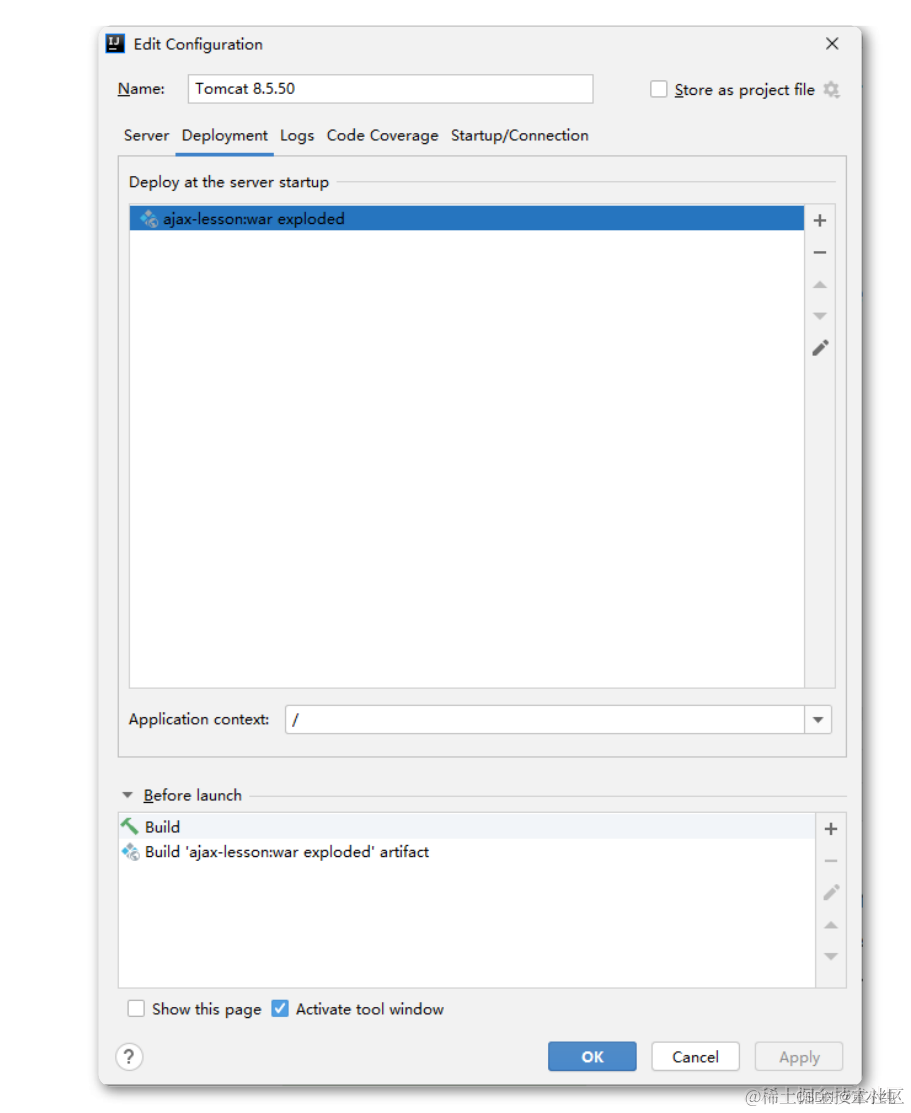This screenshot has width=911, height=1113.
Task: Click the artifact icon of ajax-lesson:war exploded
Action: 148,219
